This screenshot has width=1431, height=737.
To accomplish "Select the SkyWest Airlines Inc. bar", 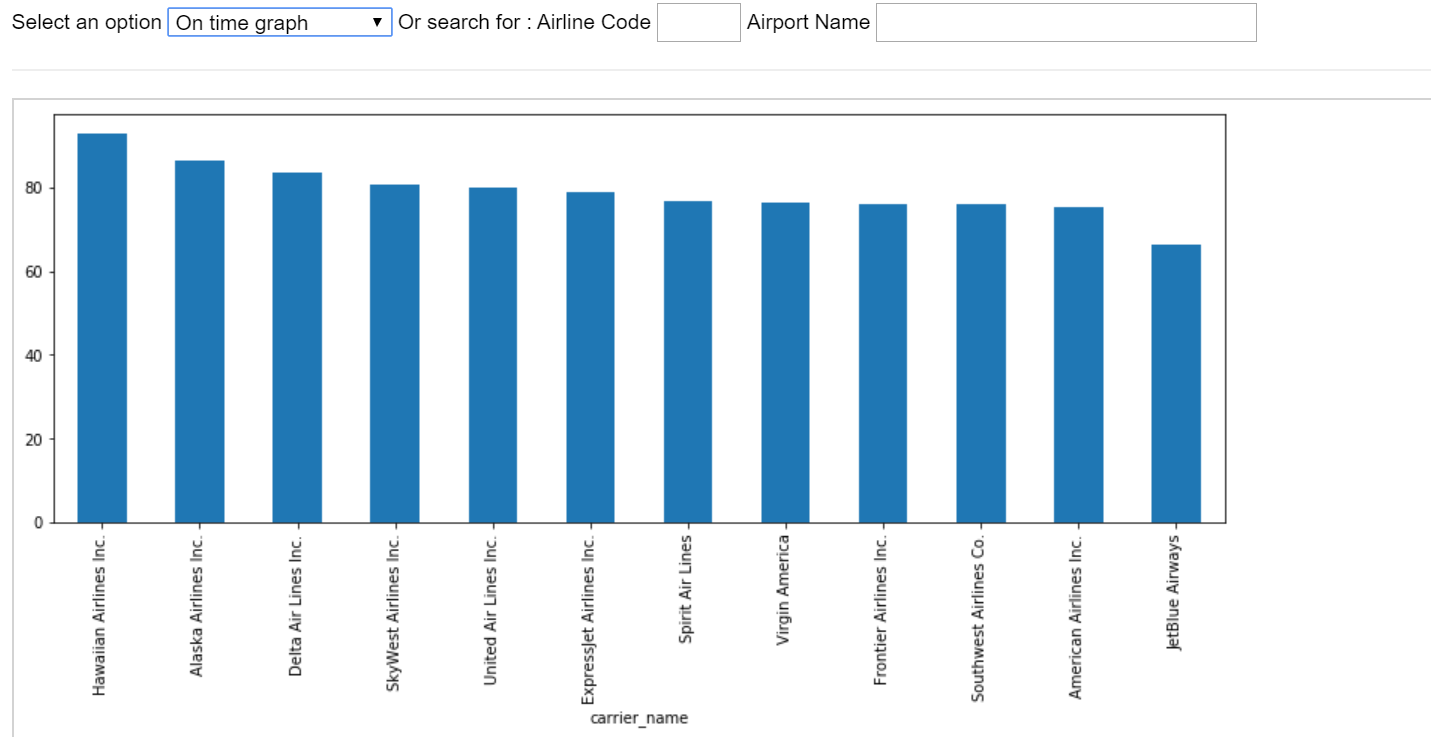I will 394,353.
